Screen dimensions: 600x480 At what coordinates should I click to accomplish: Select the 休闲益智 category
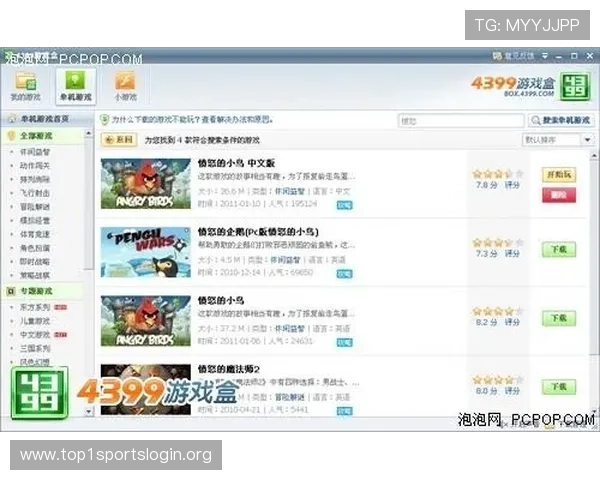point(35,152)
